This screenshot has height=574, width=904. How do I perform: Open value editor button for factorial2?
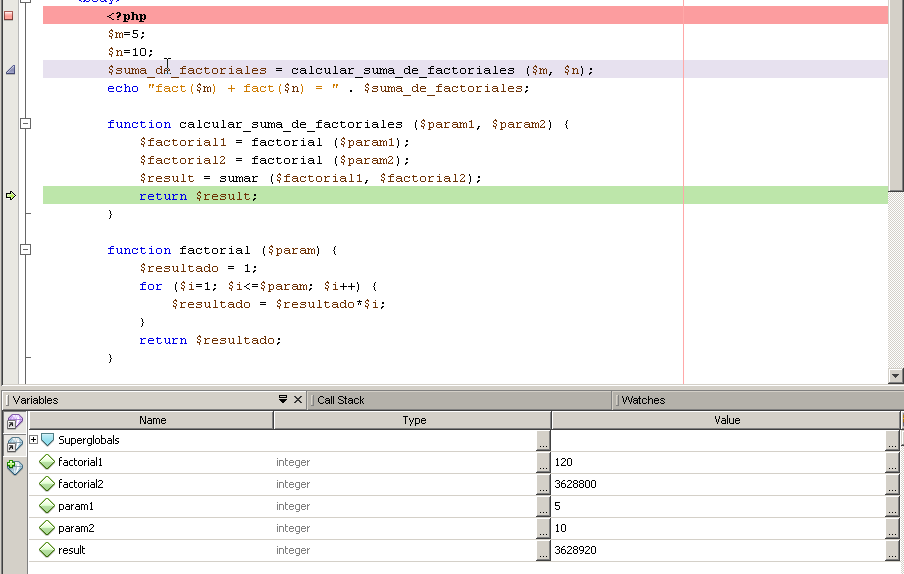coord(892,484)
